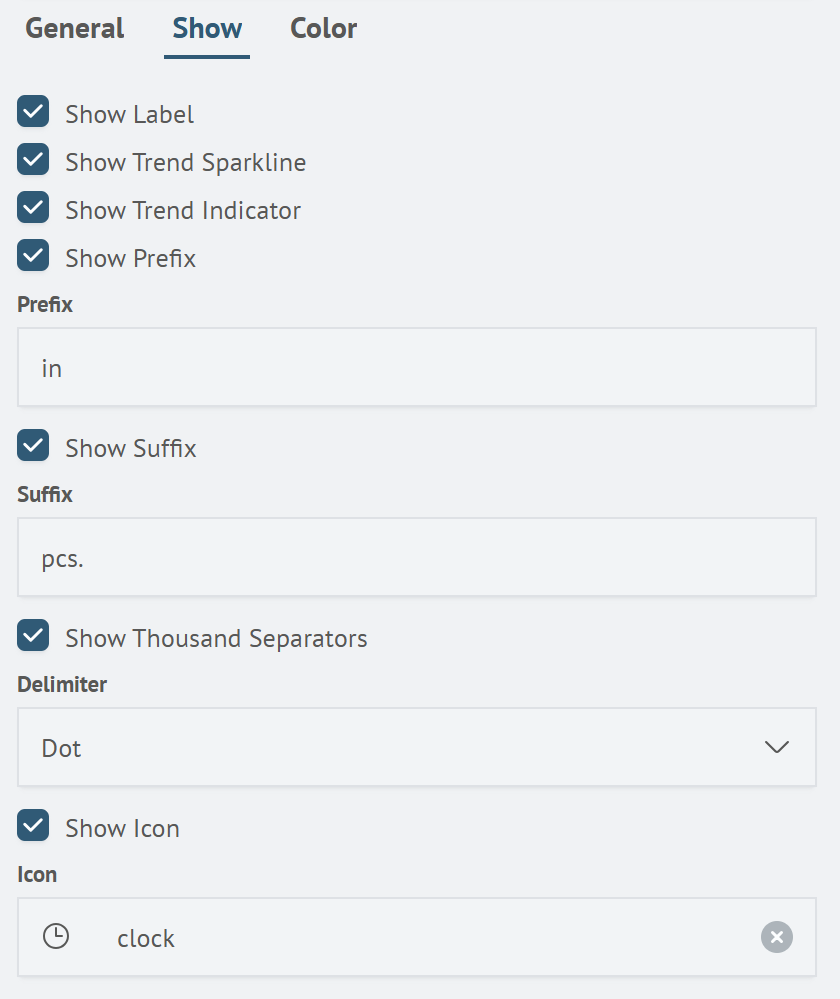Open the Delimiter dropdown showing Dot
Image resolution: width=840 pixels, height=999 pixels.
(400, 747)
